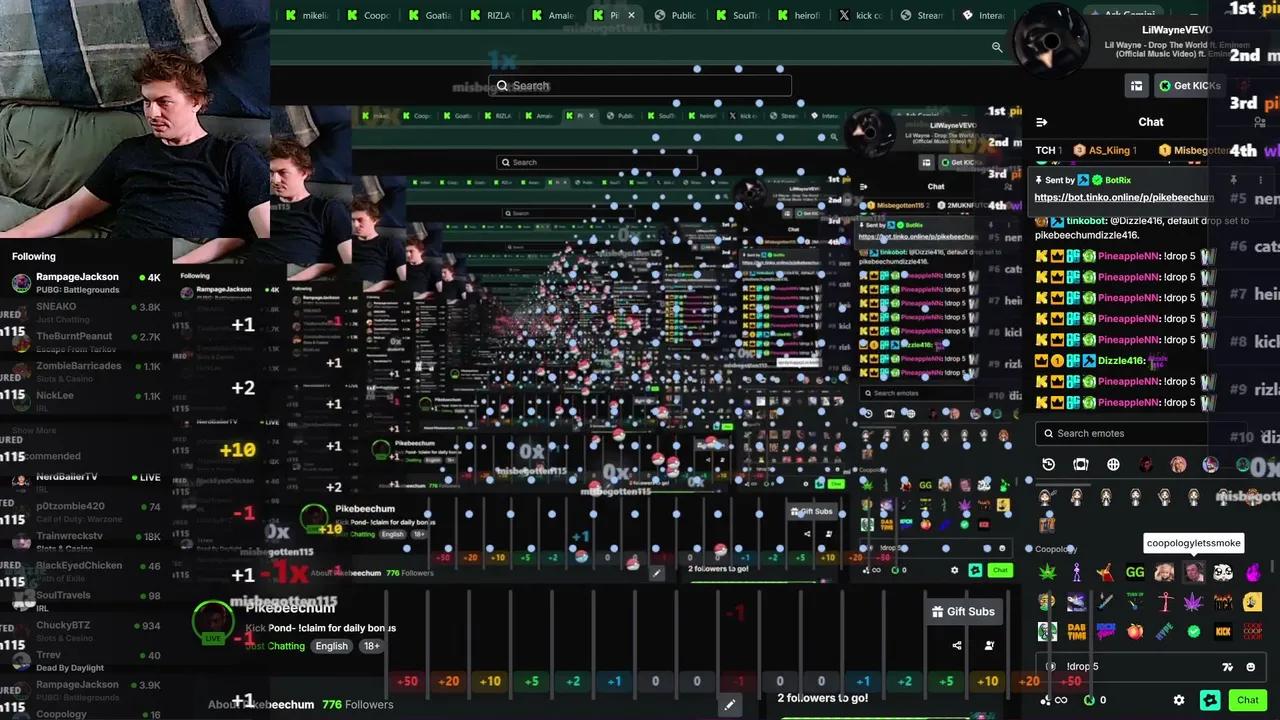This screenshot has width=1280, height=720.
Task: Click the Get KICKs button
Action: (x=1188, y=86)
